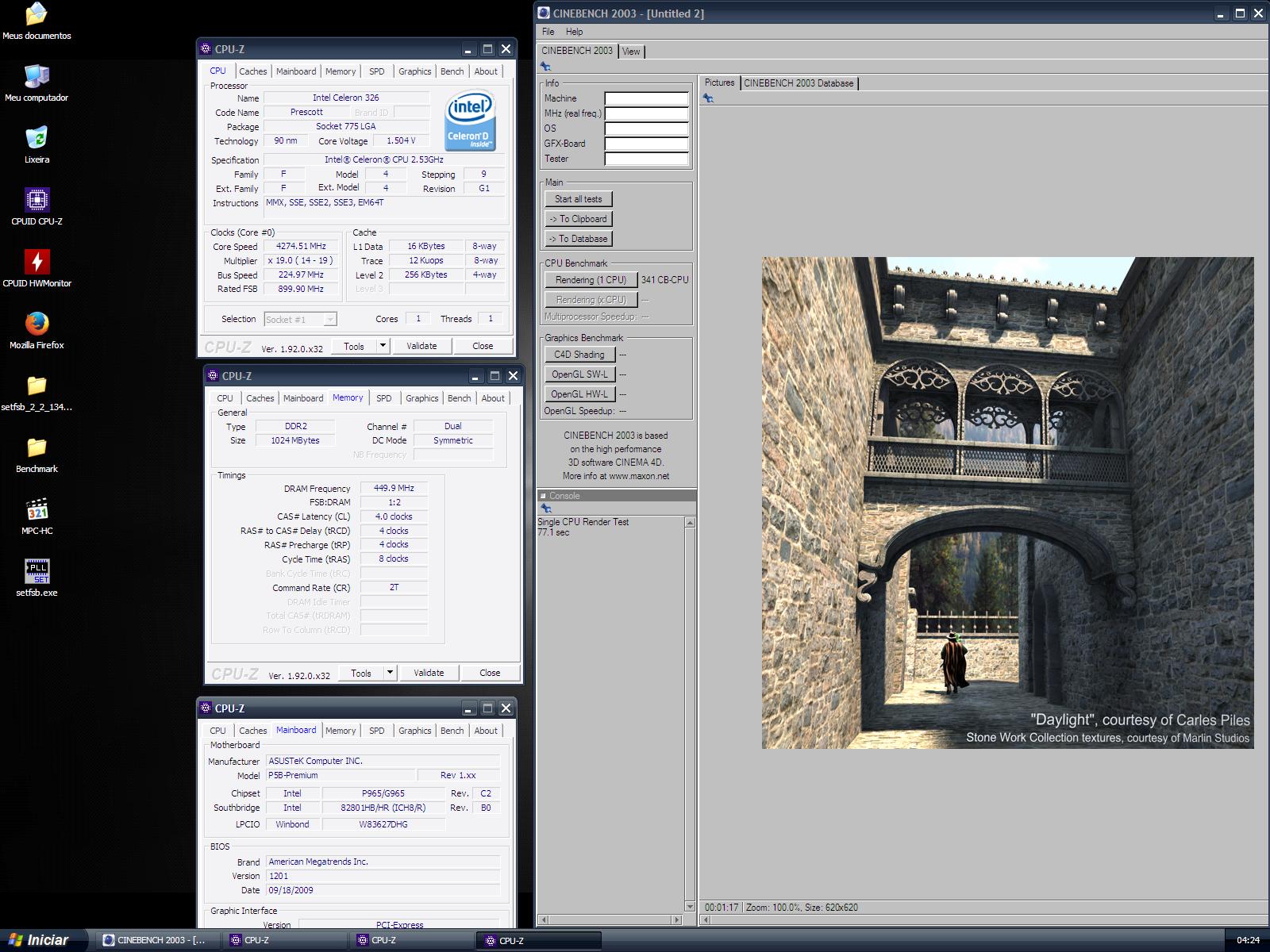Run OpenGL HW-L benchmark
This screenshot has width=1270, height=952.
pos(579,394)
